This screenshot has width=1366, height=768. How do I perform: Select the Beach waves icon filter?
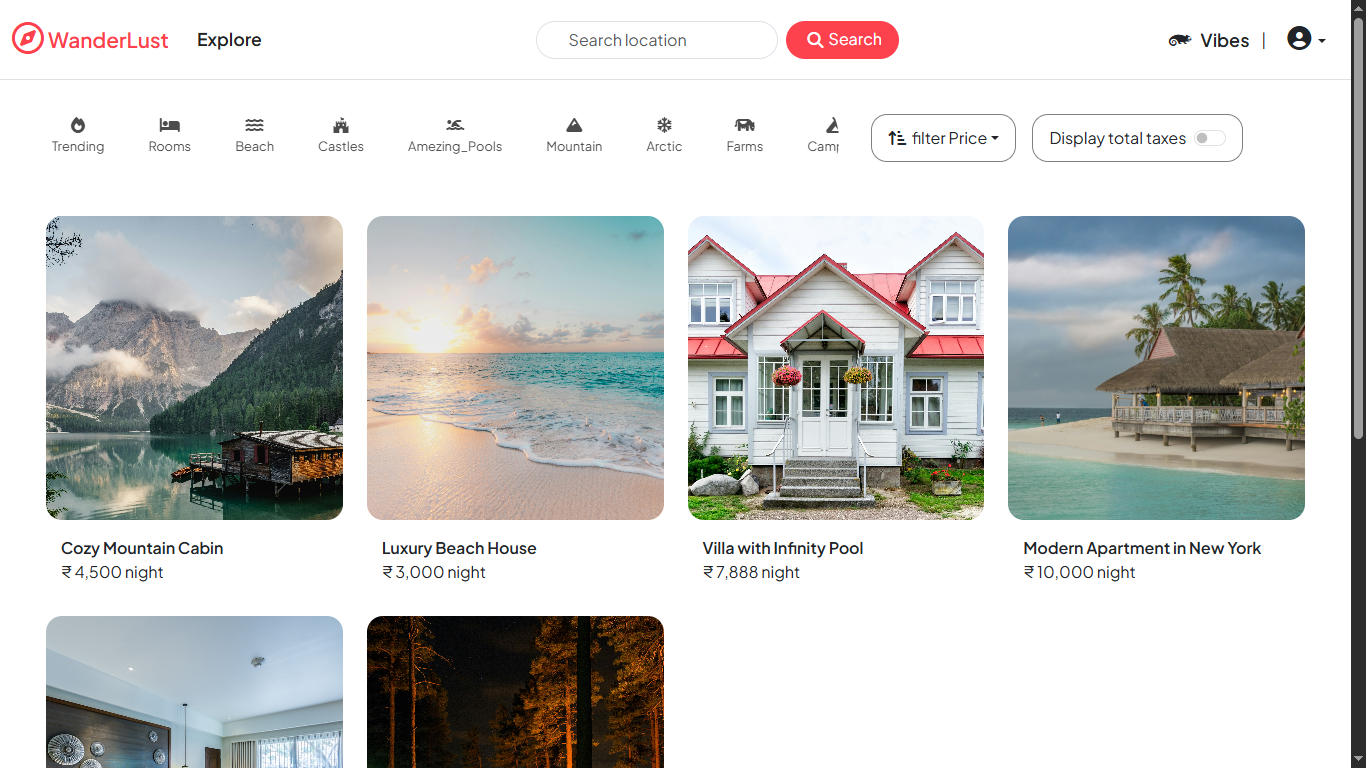255,125
